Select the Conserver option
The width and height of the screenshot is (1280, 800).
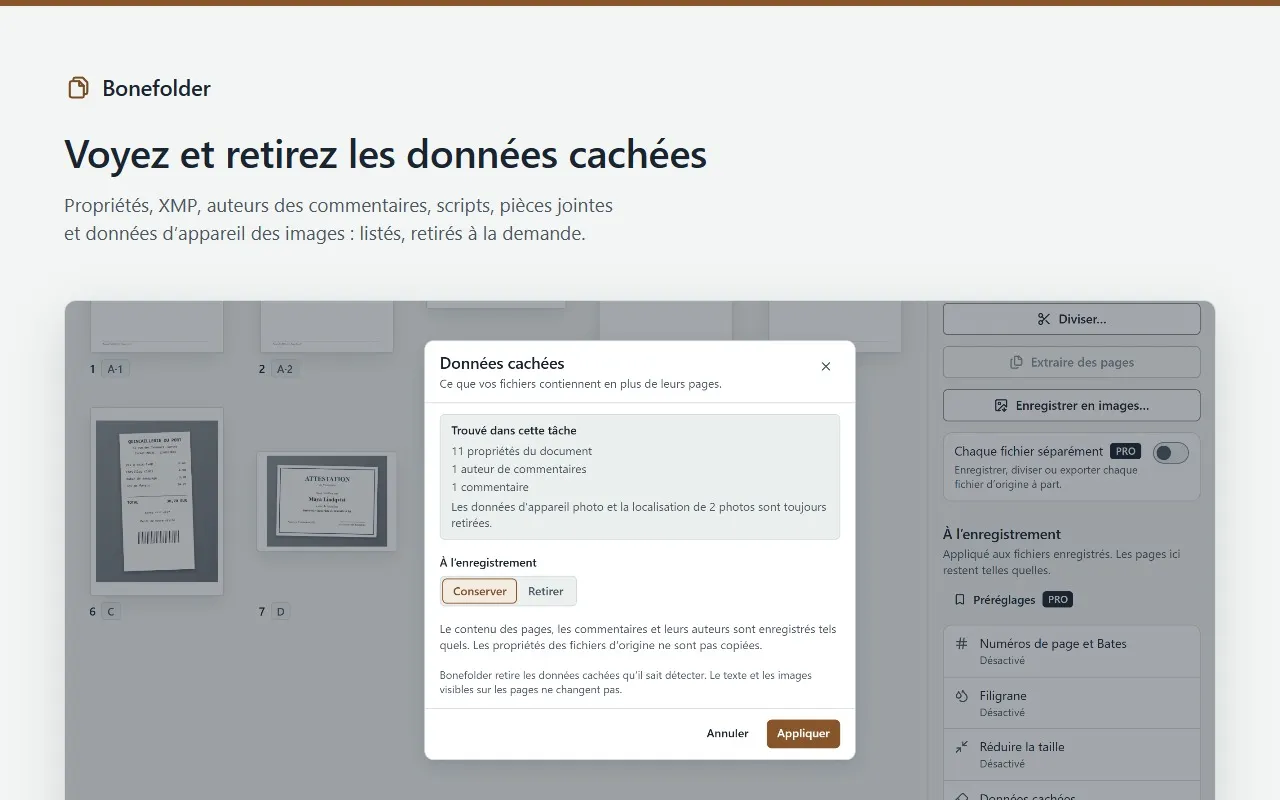point(480,591)
